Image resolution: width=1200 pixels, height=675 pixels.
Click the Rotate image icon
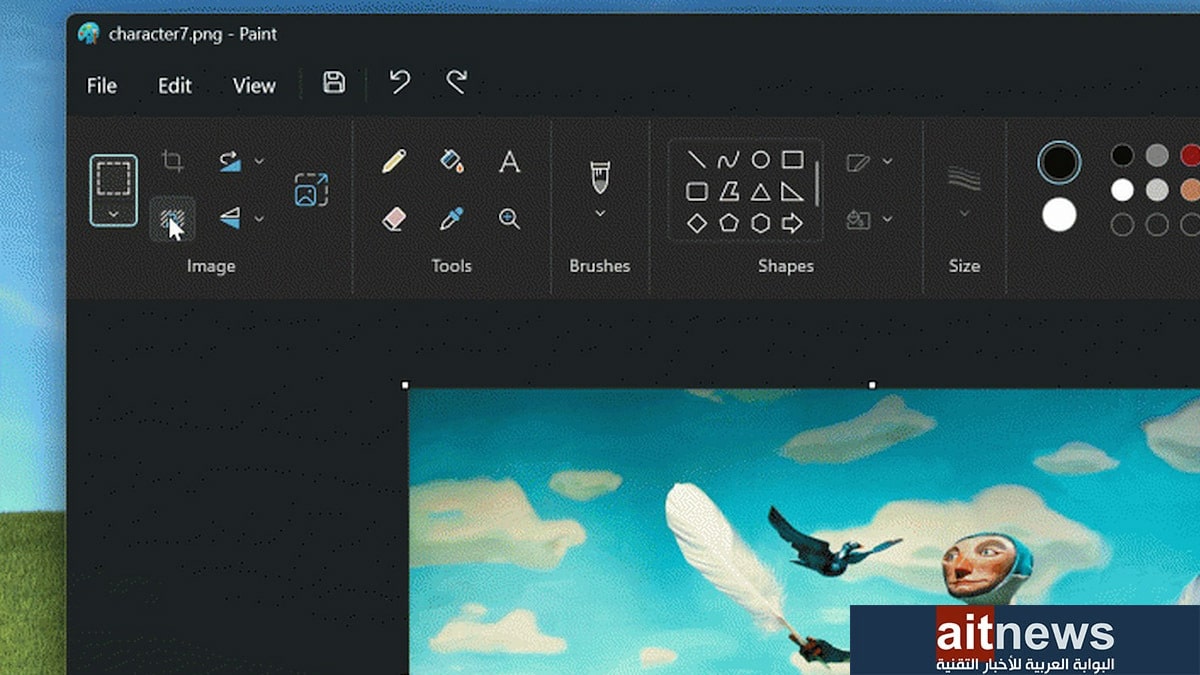tap(230, 161)
